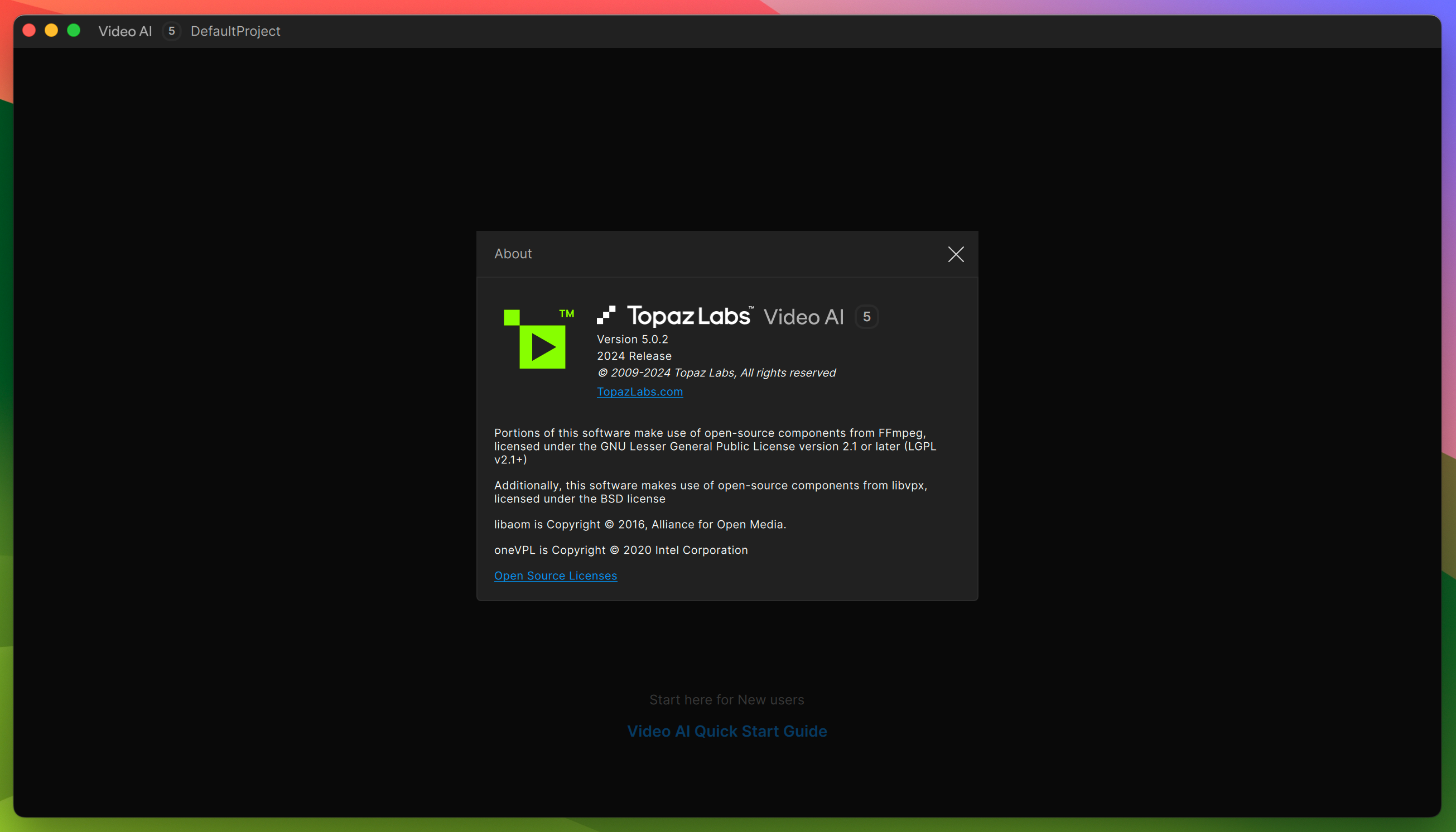Image resolution: width=1456 pixels, height=832 pixels.
Task: Click the yellow minimize window button
Action: click(x=51, y=30)
